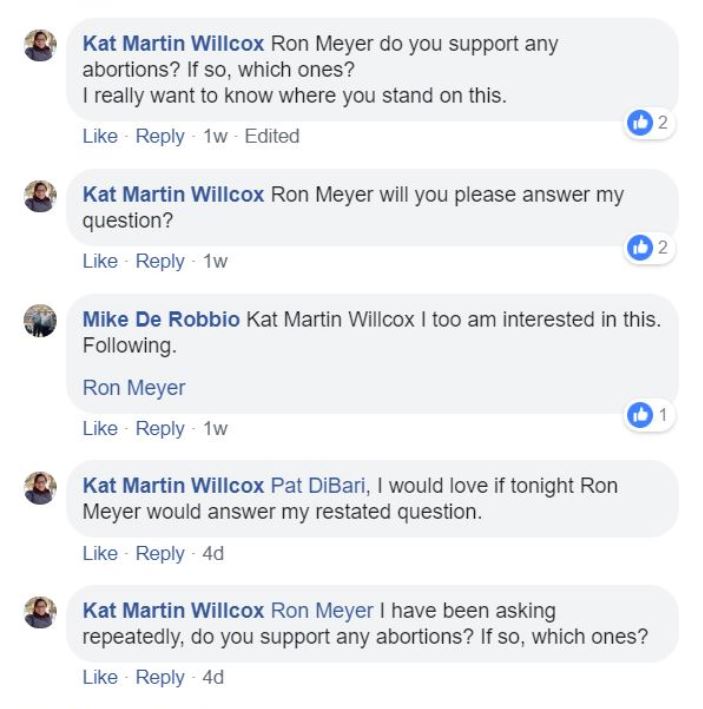Reply to Mike De Robbio's comment
703x709 pixels.
pyautogui.click(x=160, y=428)
